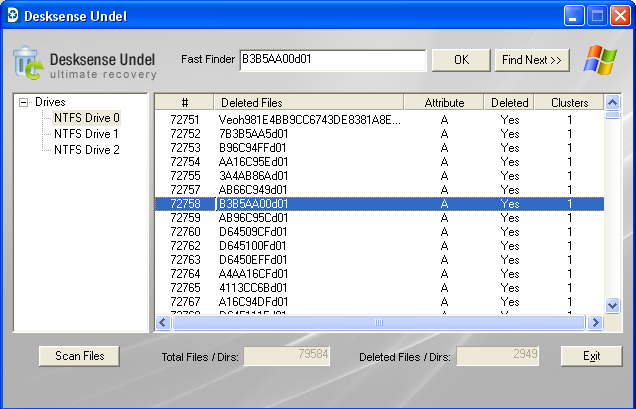The height and width of the screenshot is (409, 636).
Task: Select NTFS Drive 1 in tree
Action: click(86, 134)
